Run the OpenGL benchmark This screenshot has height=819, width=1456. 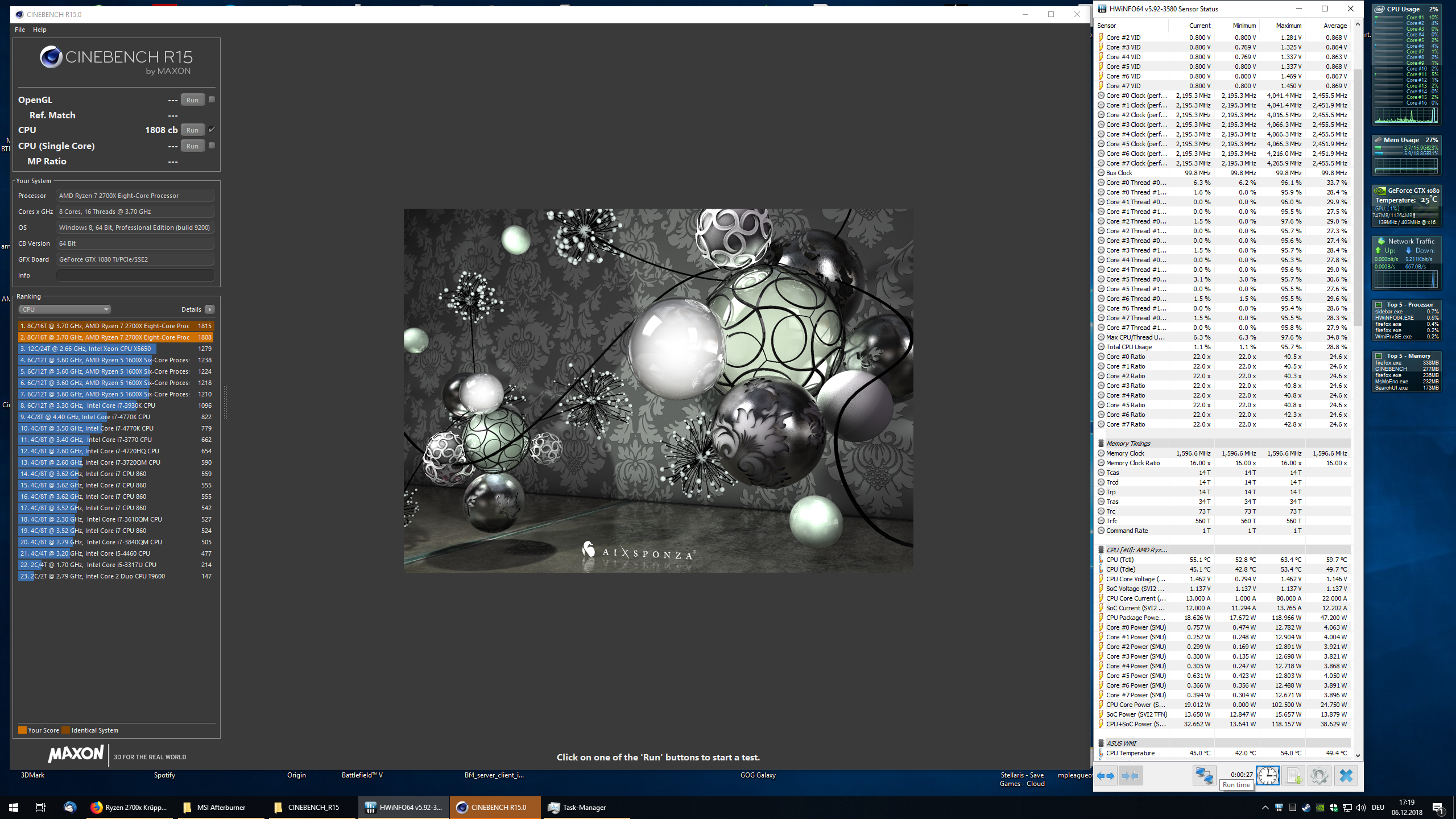(192, 100)
